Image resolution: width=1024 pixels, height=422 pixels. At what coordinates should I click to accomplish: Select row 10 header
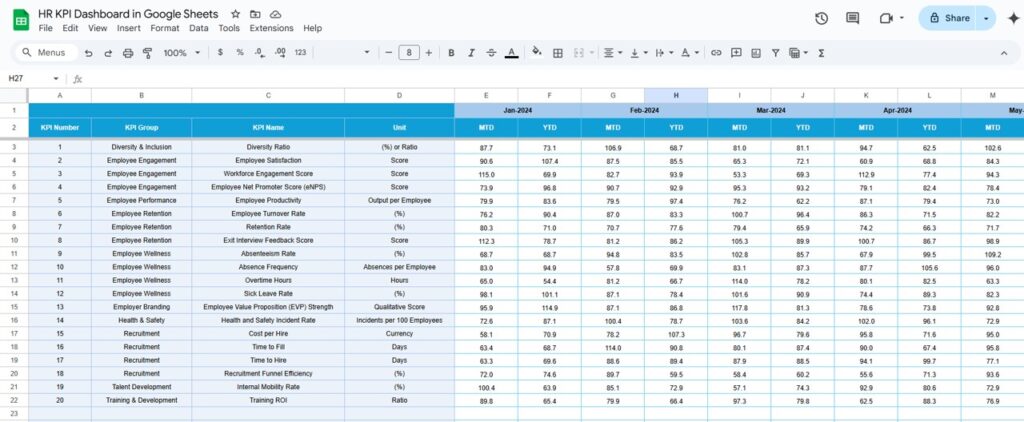click(x=14, y=240)
